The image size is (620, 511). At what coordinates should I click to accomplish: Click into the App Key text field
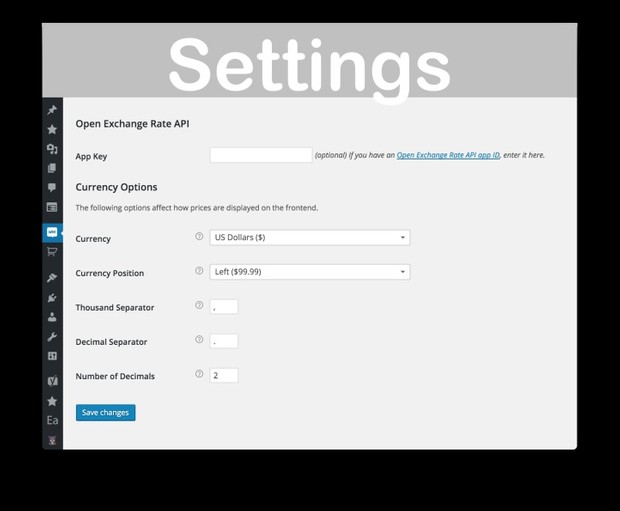point(261,155)
